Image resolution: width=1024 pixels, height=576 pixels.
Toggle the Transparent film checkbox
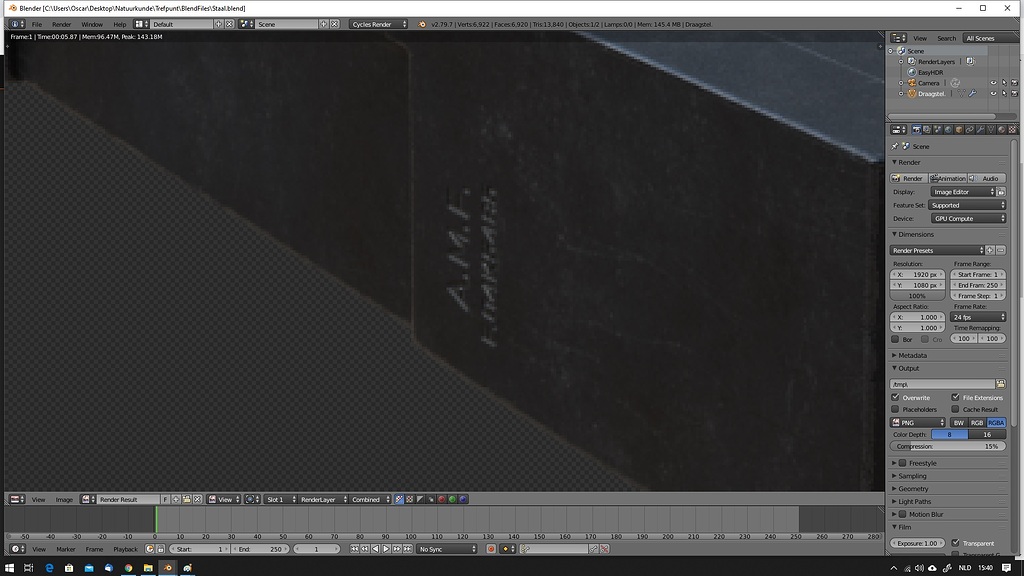pyautogui.click(x=955, y=543)
